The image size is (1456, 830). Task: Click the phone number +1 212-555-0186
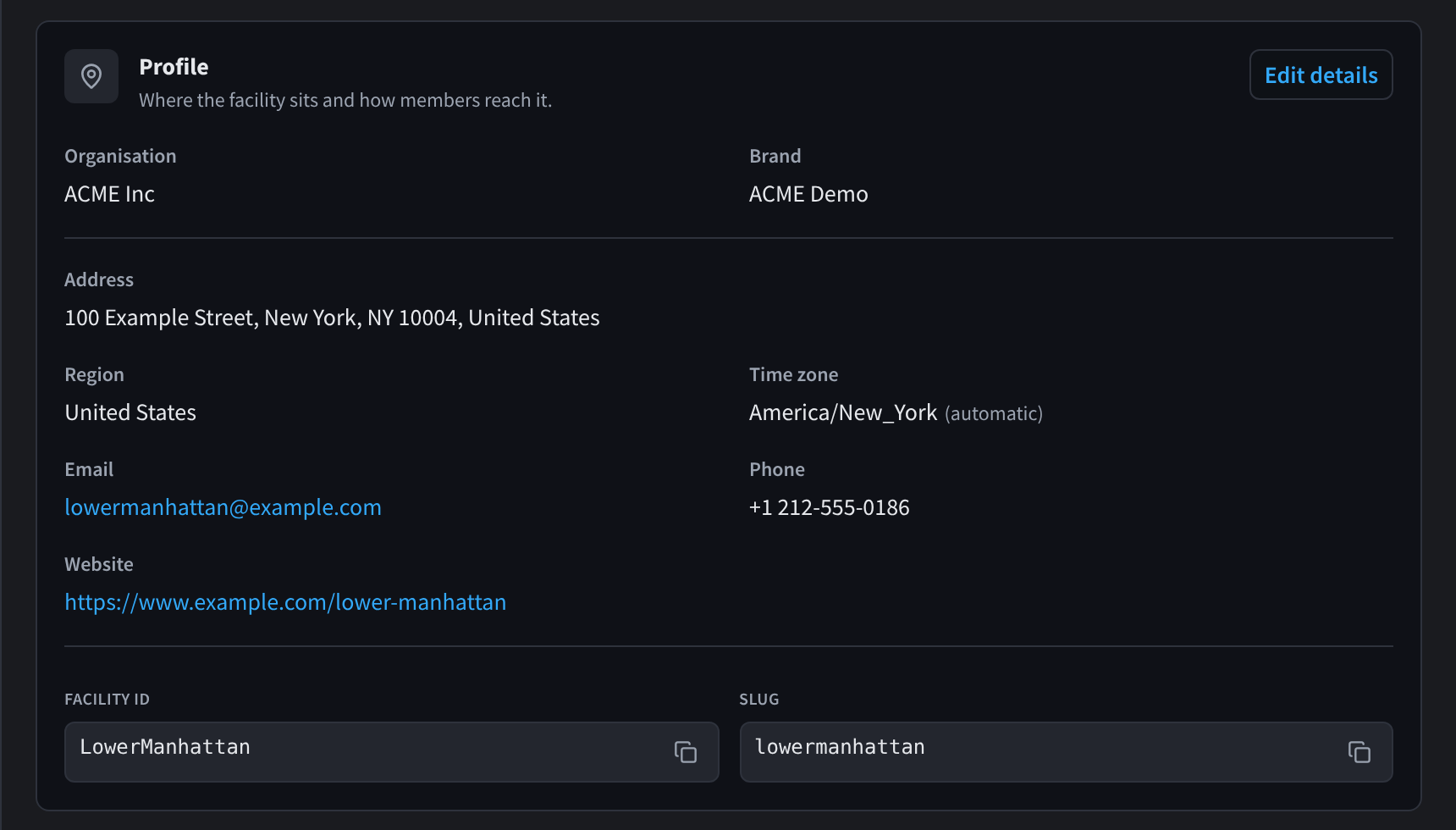point(830,507)
